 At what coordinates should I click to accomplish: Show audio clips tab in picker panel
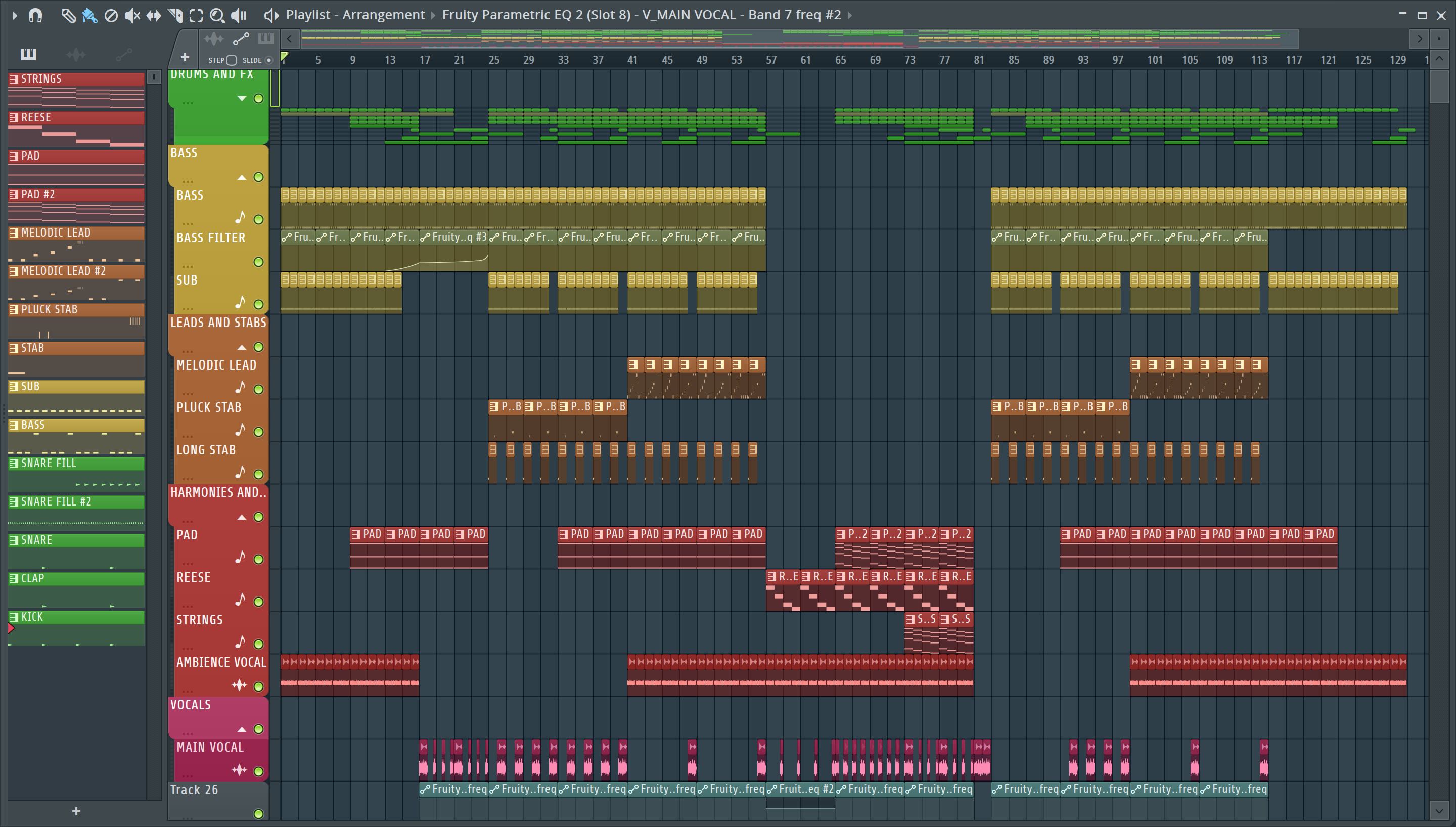point(76,54)
